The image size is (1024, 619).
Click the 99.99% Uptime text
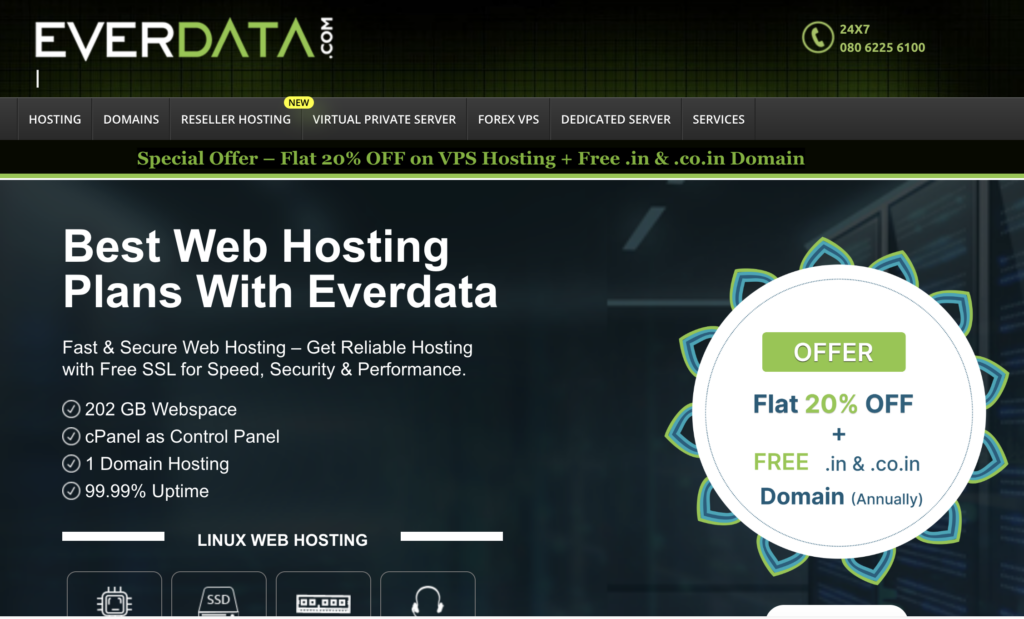(x=147, y=491)
